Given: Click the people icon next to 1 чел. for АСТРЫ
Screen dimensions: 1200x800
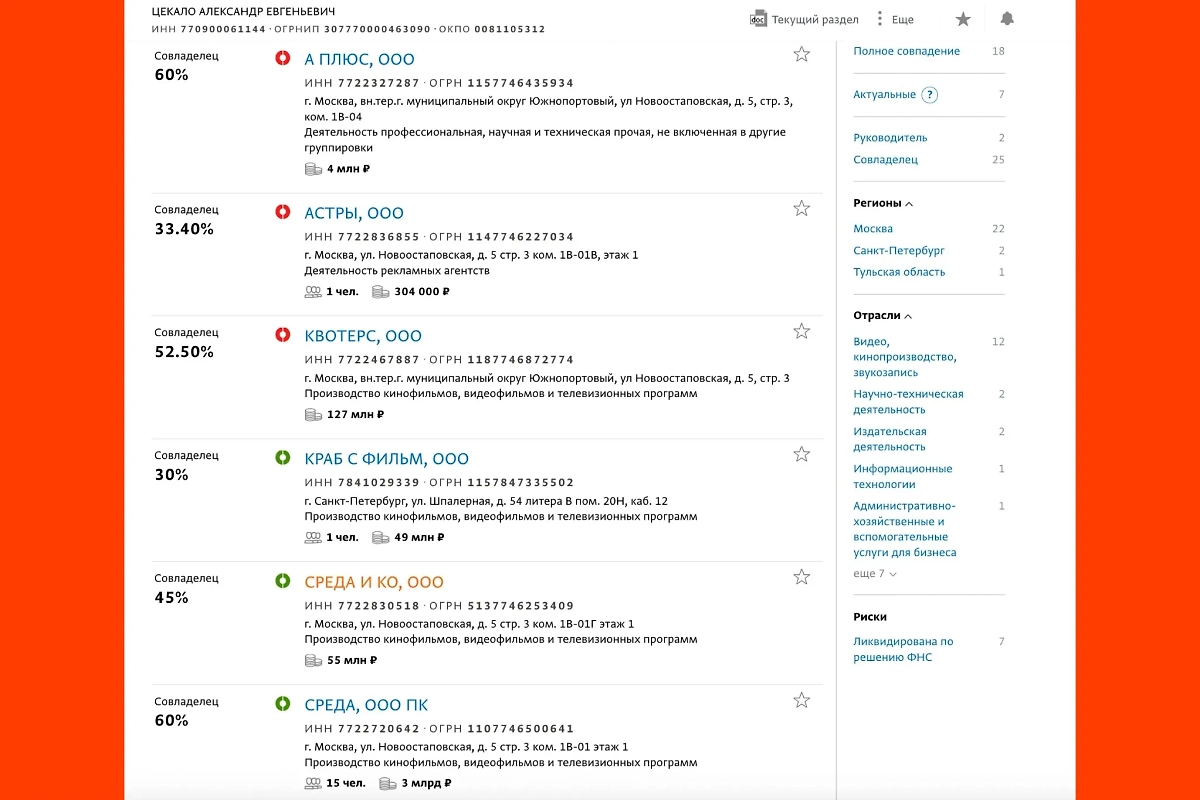Looking at the screenshot, I should click(311, 290).
